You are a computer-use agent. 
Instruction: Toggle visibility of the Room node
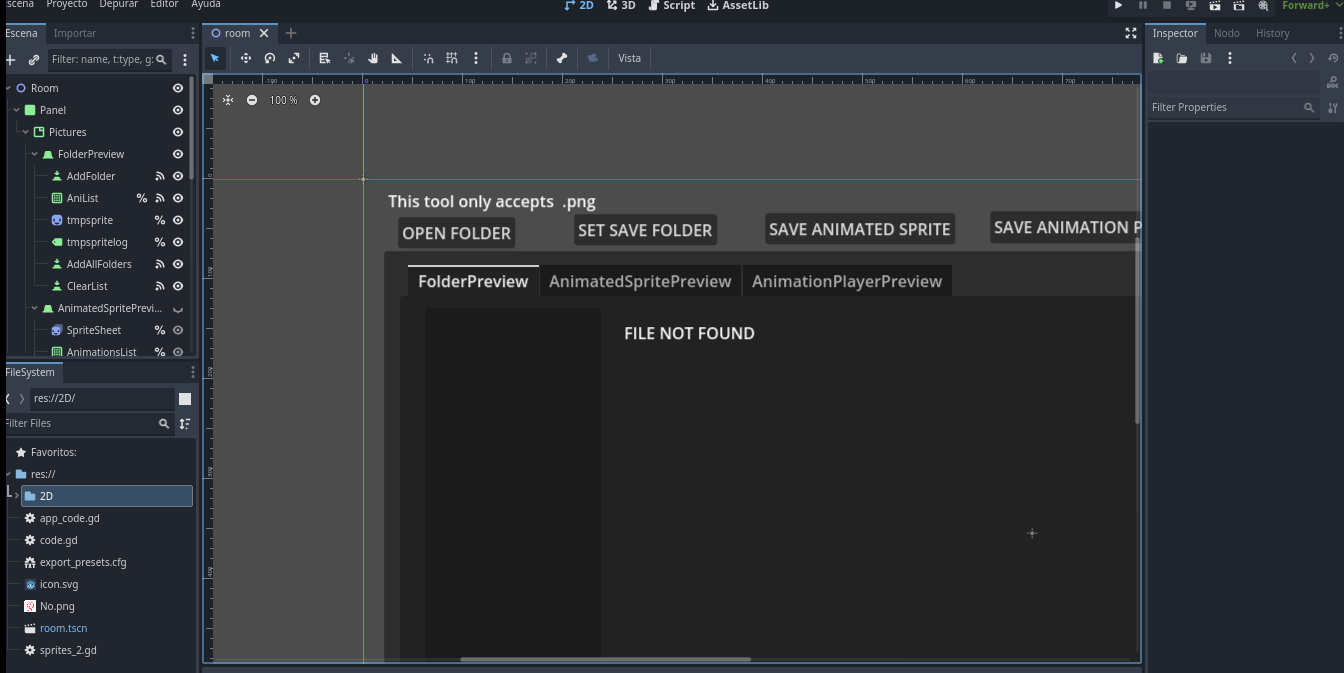click(178, 88)
